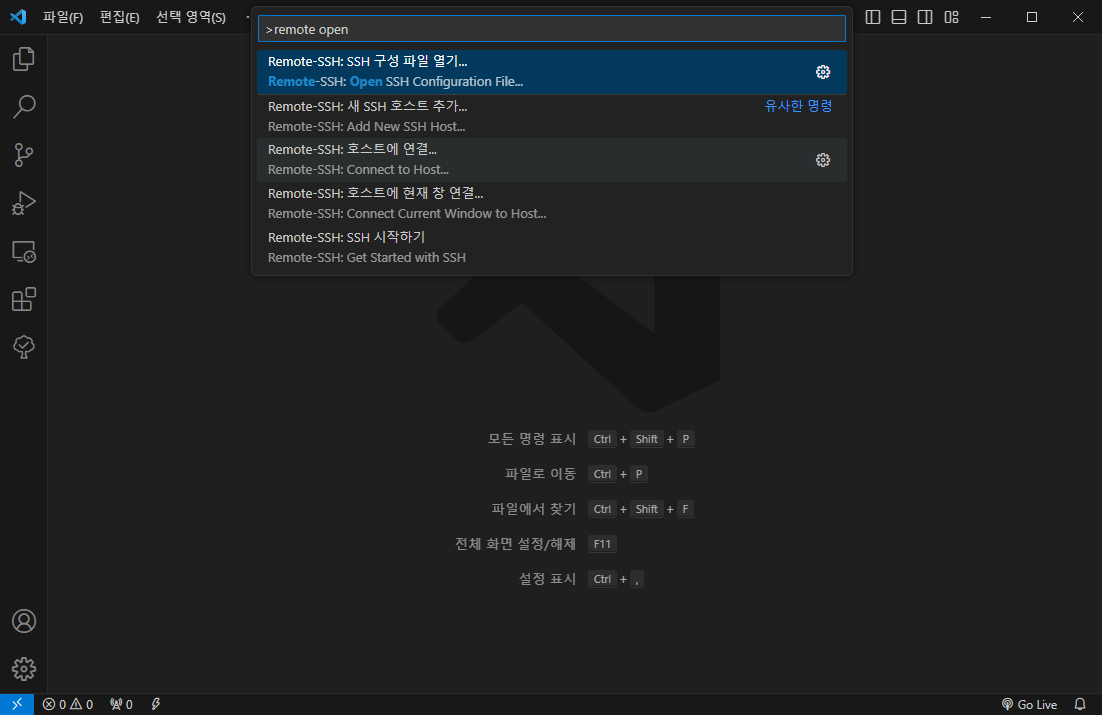Screen dimensions: 1102x715
Task: Toggle the primary side bar layout icon
Action: [x=873, y=17]
